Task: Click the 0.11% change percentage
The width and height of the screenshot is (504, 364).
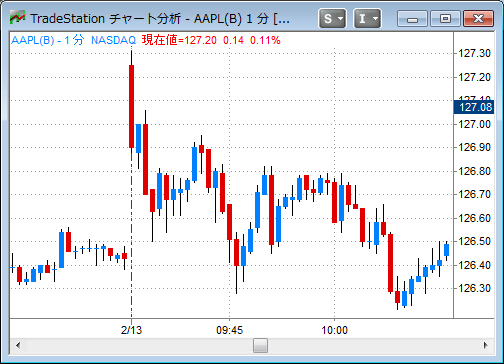Action: [265, 40]
